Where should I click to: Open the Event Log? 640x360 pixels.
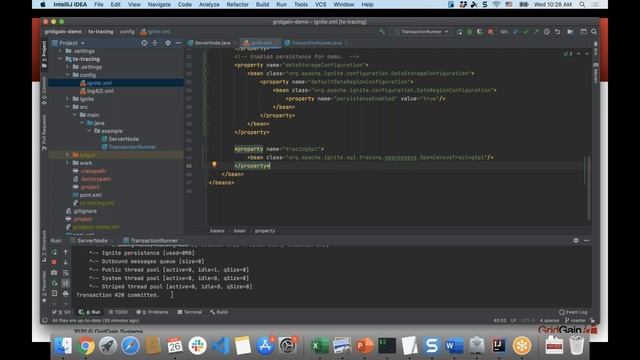[573, 312]
